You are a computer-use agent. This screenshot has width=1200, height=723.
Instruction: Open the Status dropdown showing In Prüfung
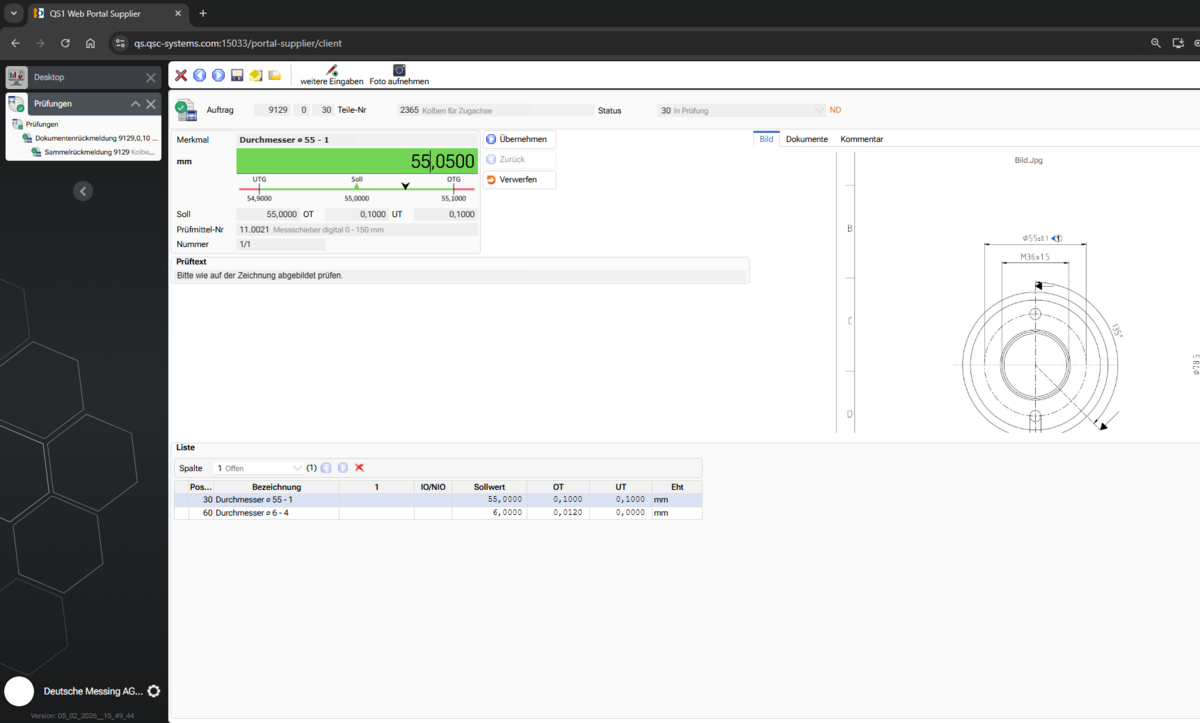pyautogui.click(x=741, y=110)
